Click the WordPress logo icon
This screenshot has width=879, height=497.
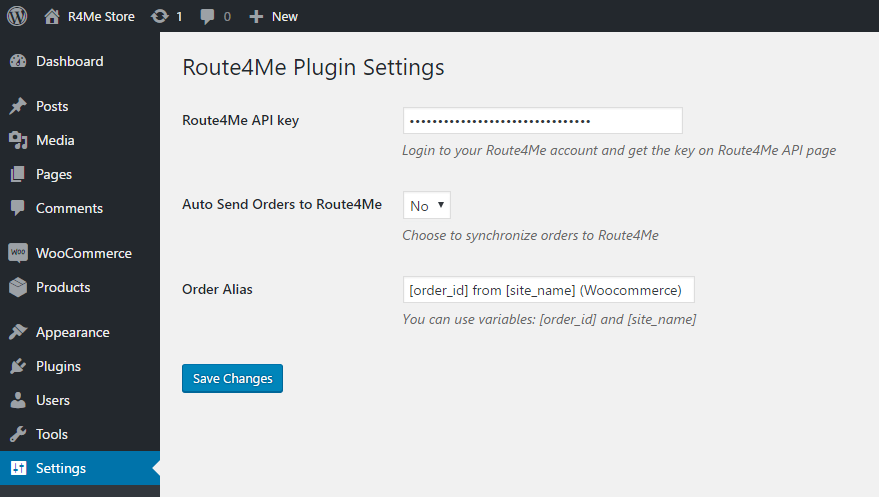coord(17,16)
